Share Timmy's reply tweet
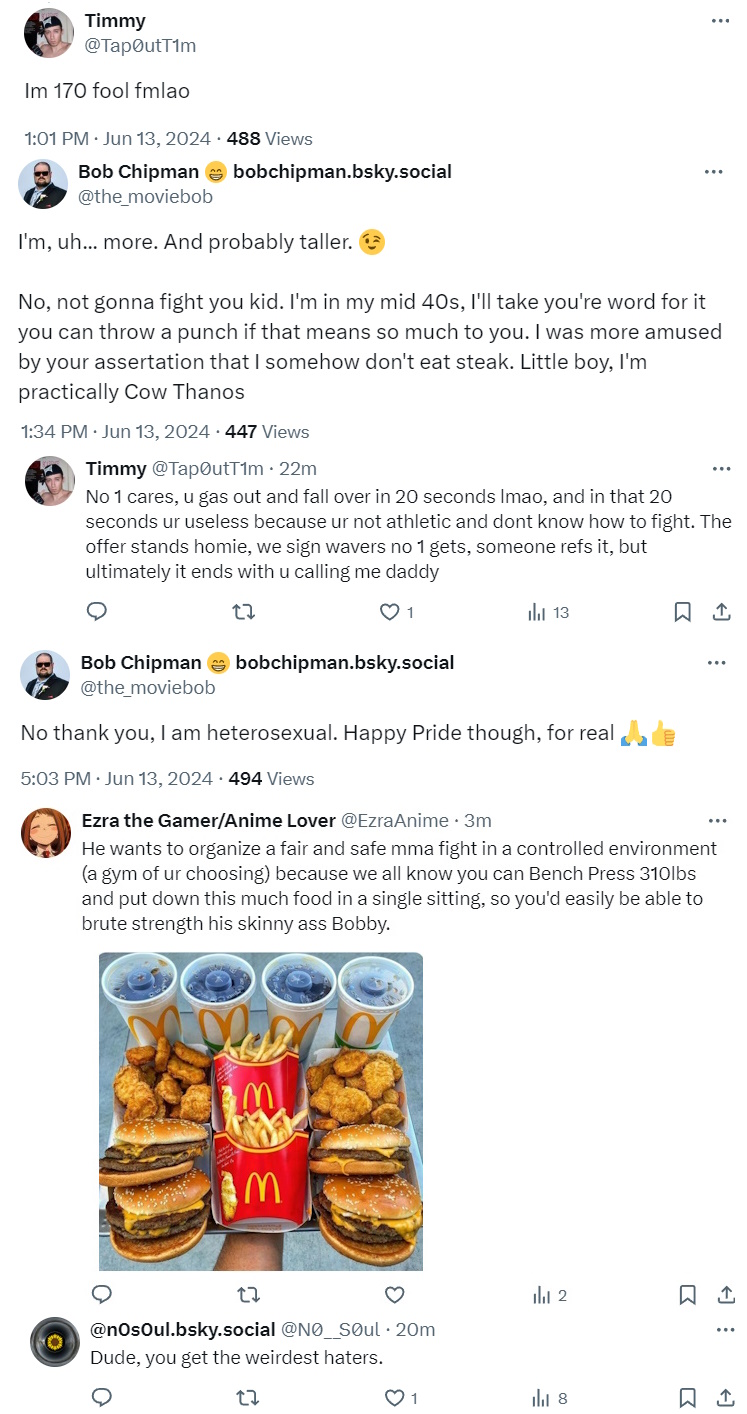747x1414 pixels. tap(722, 612)
